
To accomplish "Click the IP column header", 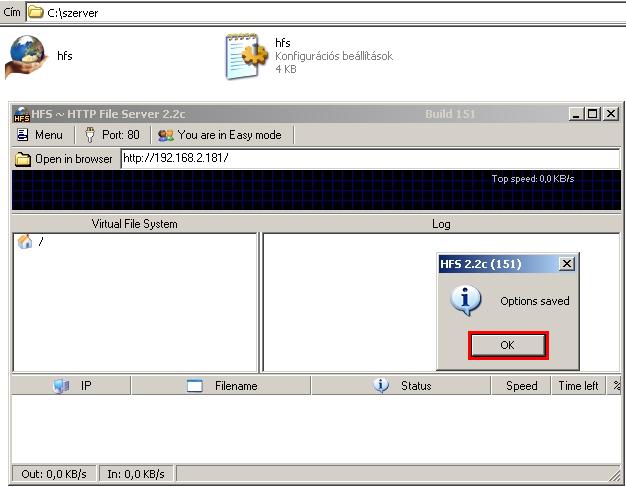I will [x=71, y=386].
